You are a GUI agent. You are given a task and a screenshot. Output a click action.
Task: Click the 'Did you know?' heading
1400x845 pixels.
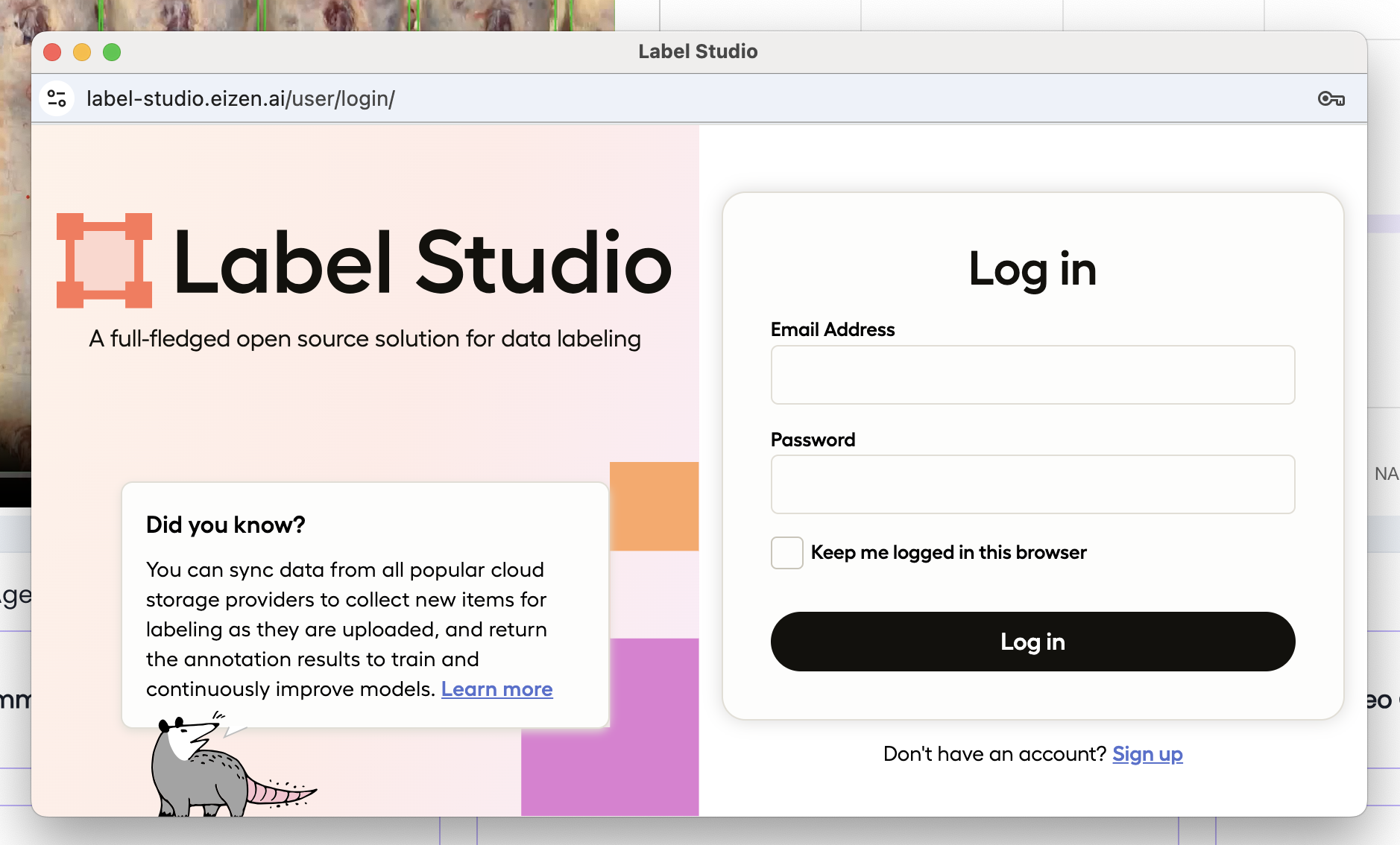point(226,525)
